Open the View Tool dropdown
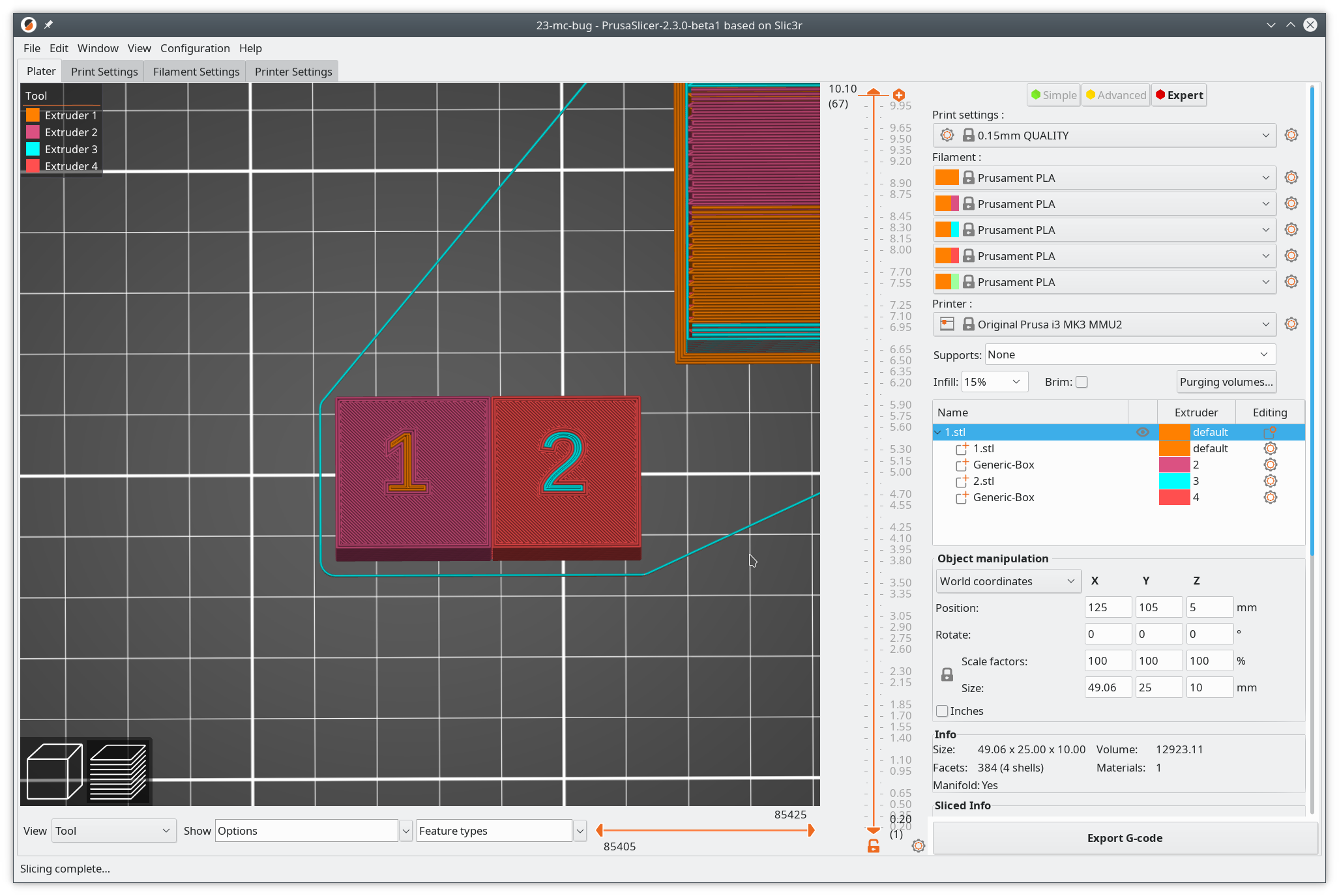Image resolution: width=1339 pixels, height=896 pixels. coord(113,831)
